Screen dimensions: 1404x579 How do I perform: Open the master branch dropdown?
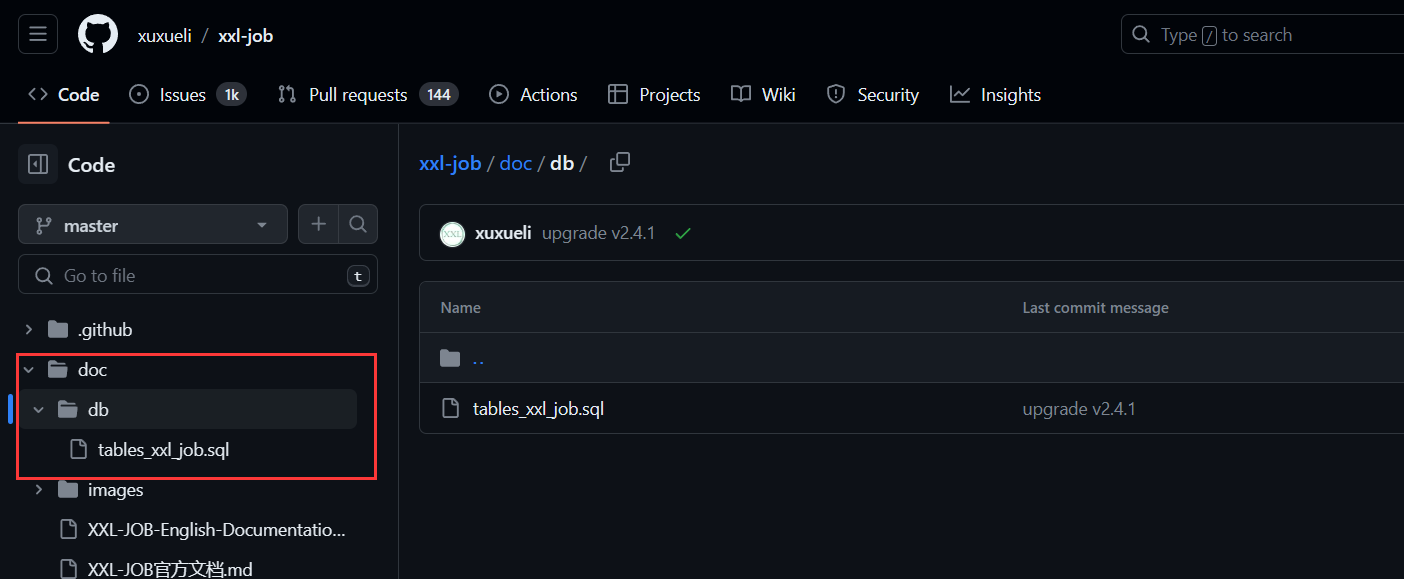click(x=153, y=226)
